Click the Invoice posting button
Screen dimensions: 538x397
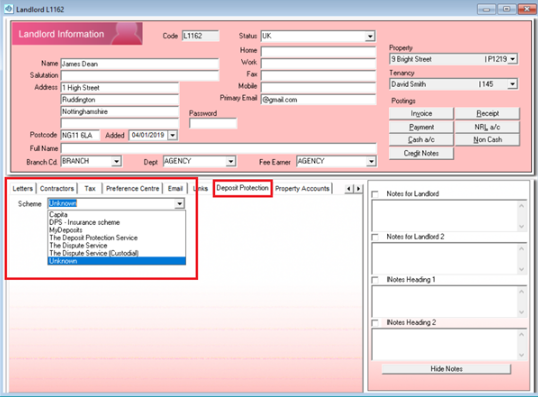421,114
